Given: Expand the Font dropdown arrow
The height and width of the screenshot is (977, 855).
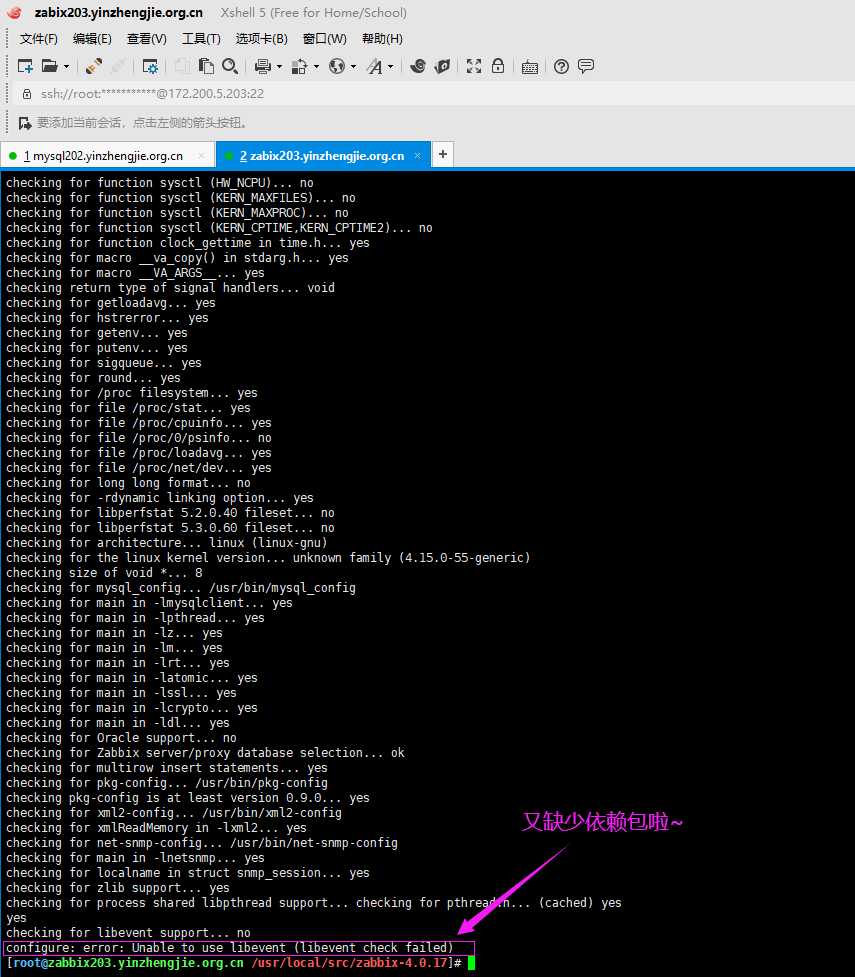Looking at the screenshot, I should 391,66.
